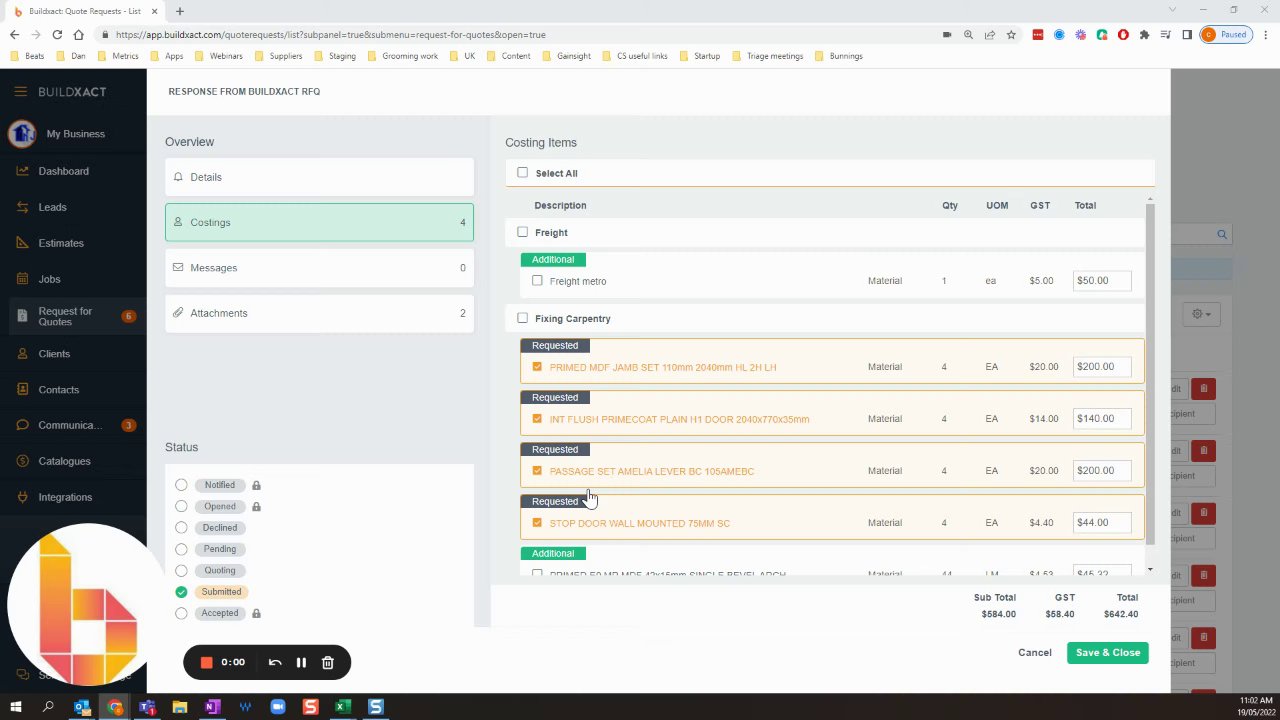
Task: Open Catalogues in the sidebar
Action: [64, 461]
